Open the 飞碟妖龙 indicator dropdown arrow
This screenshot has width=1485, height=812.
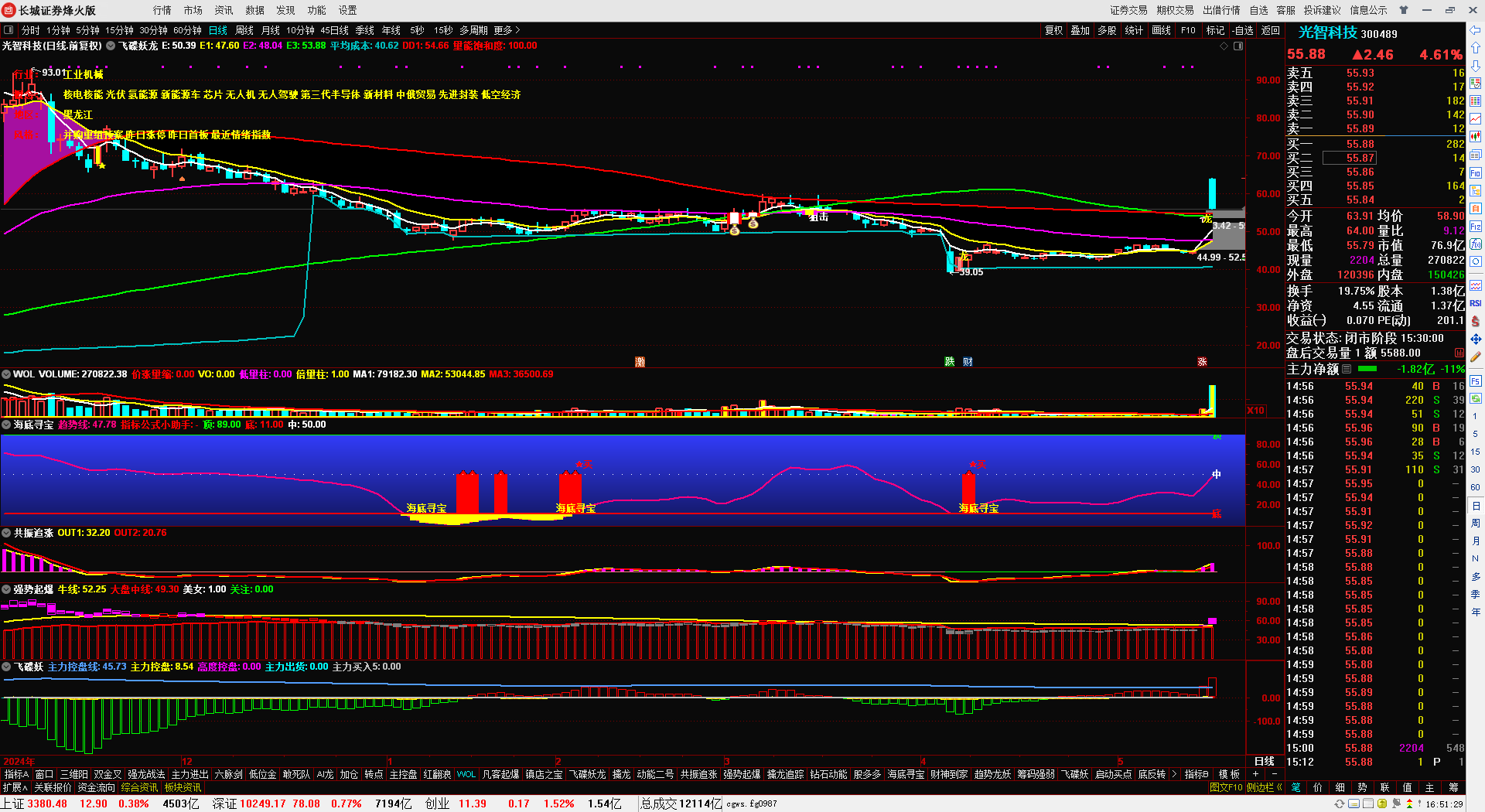[x=111, y=46]
